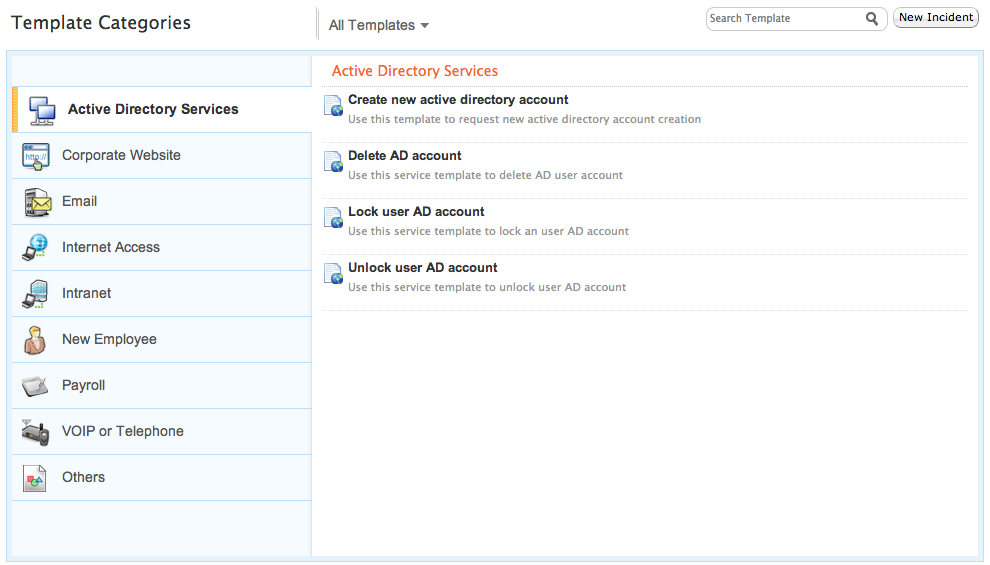Select the Payroll category label

[x=83, y=385]
